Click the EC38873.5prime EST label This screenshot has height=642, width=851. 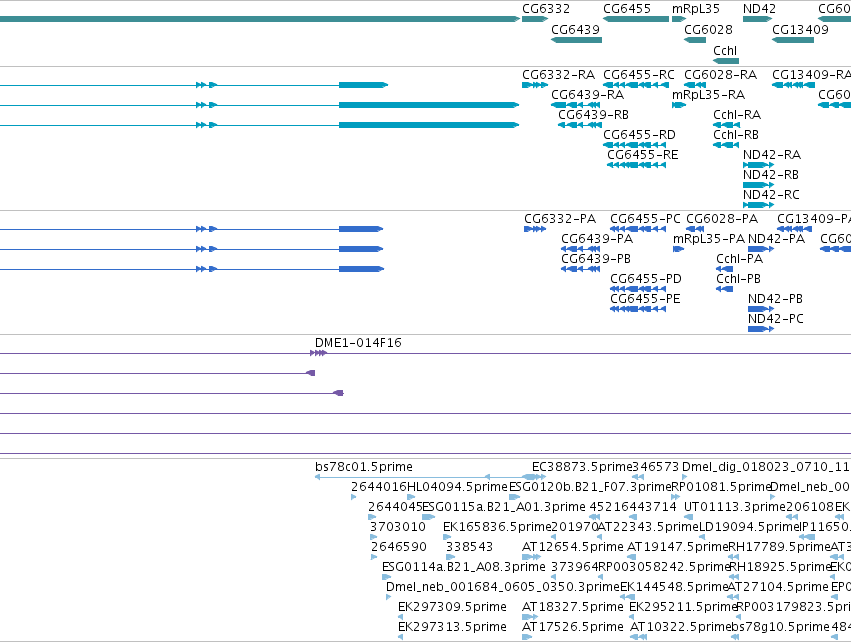[x=582, y=467]
